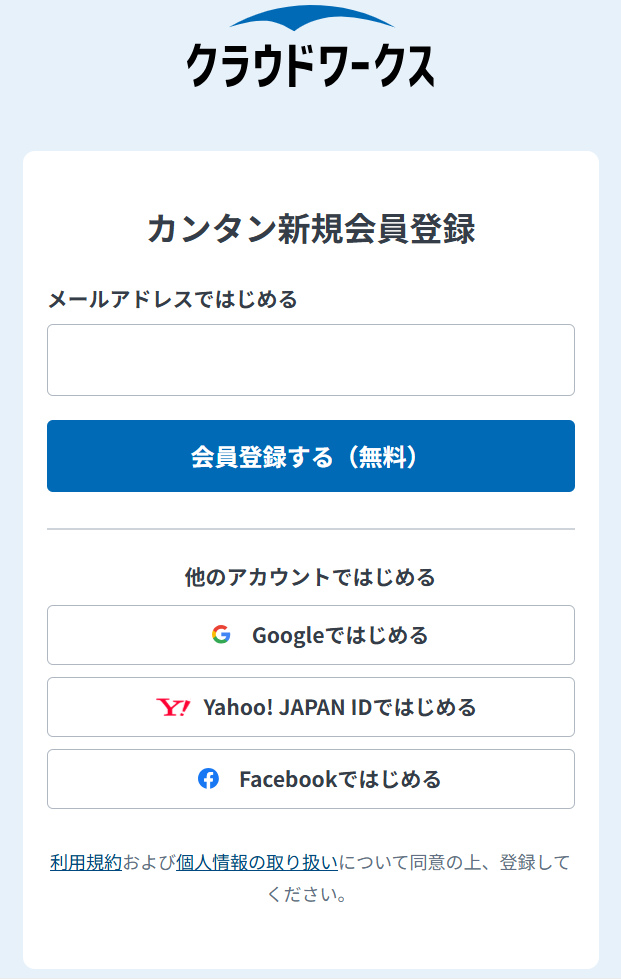The image size is (621, 979).
Task: Click the カンタン新規会員登録 heading
Action: 310,229
